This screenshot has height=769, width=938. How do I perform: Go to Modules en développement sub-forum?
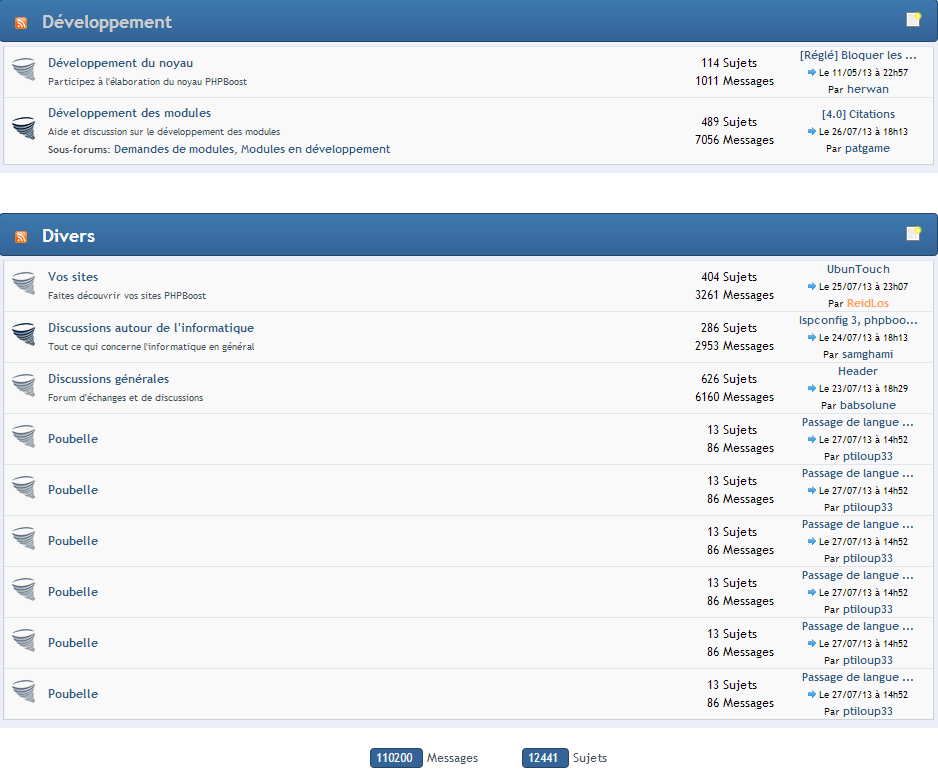[x=315, y=149]
